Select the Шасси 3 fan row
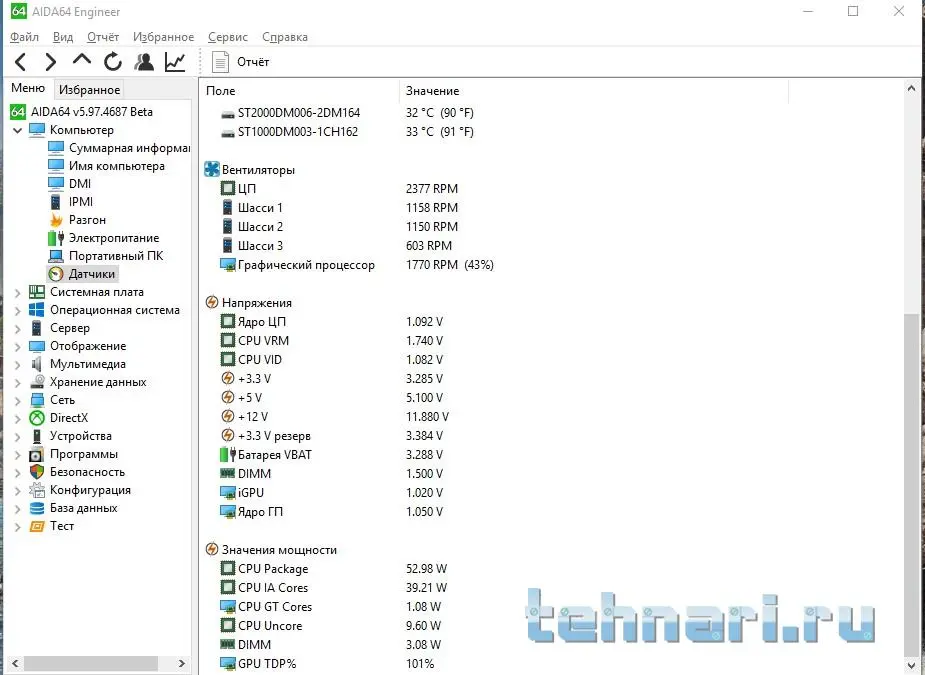 (x=336, y=246)
